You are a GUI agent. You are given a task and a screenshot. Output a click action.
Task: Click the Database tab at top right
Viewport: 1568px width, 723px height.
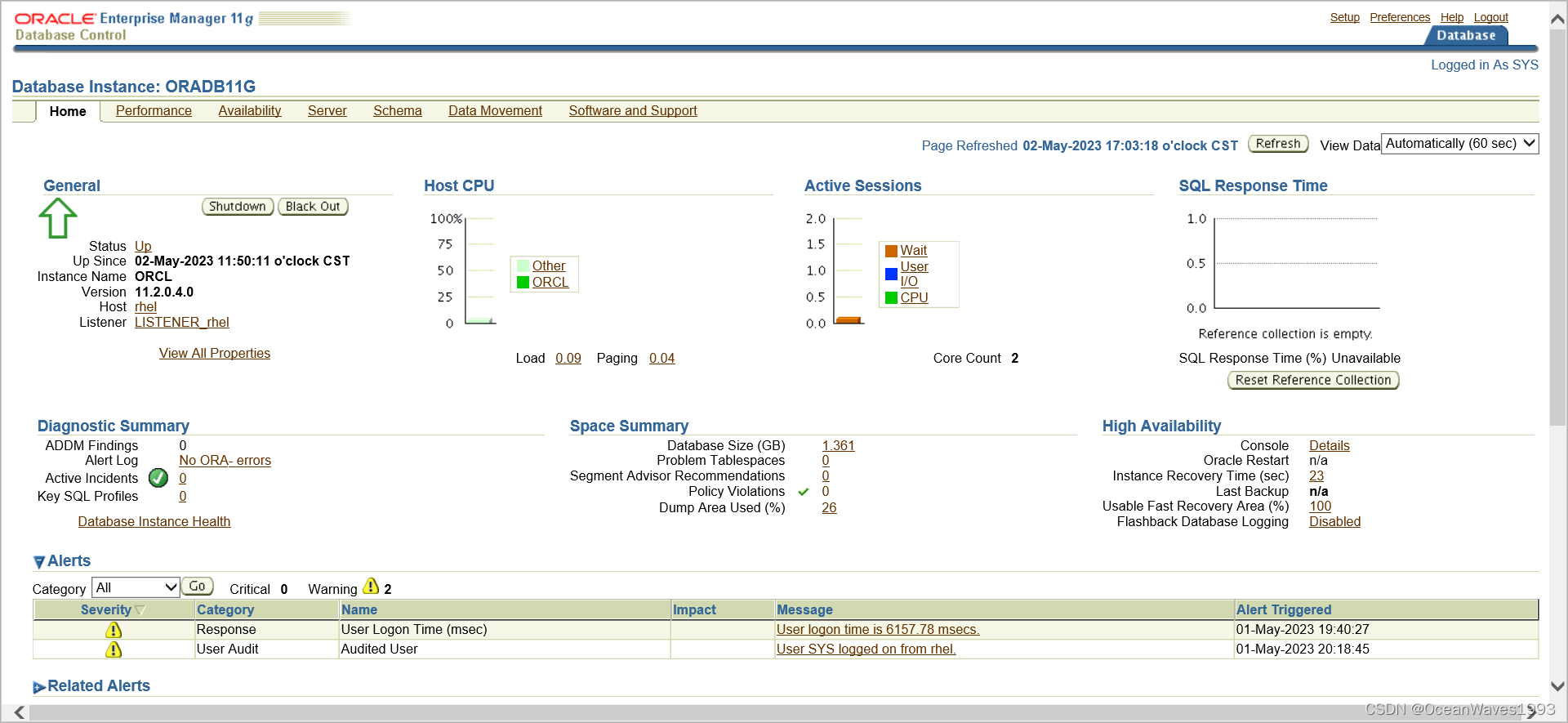click(1466, 36)
